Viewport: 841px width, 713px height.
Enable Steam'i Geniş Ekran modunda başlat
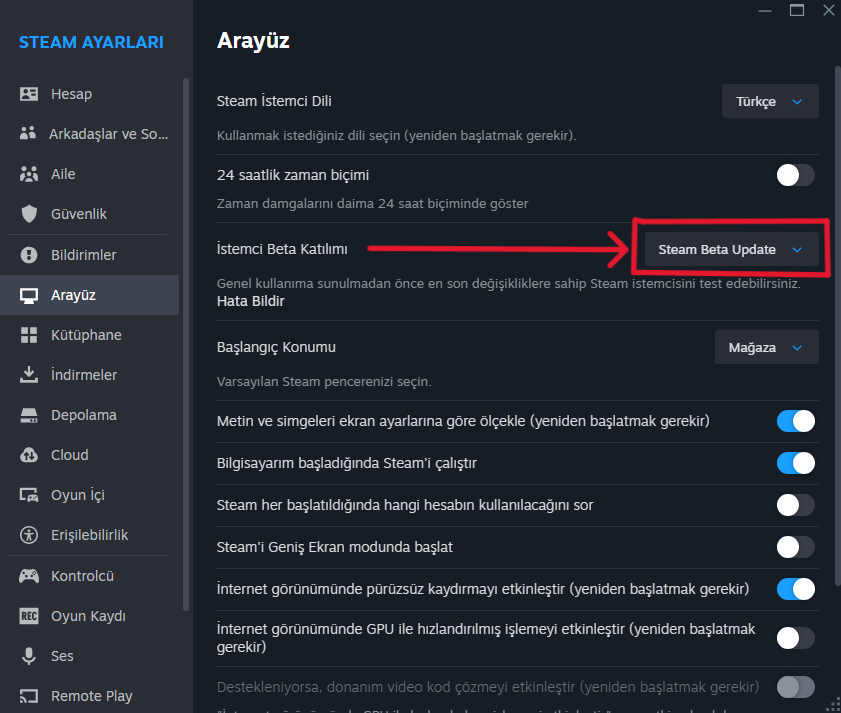point(795,547)
